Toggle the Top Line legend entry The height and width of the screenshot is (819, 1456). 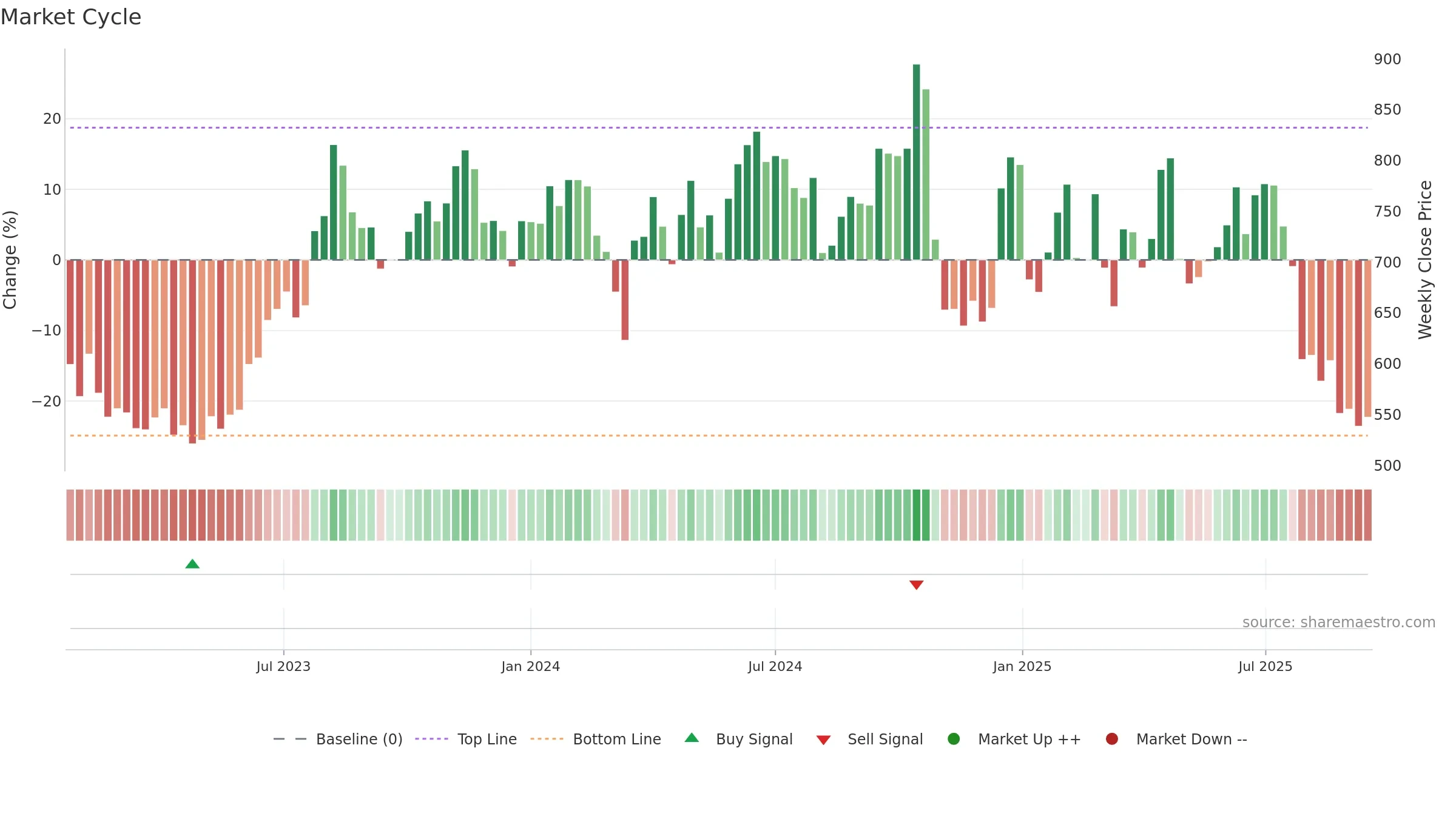pyautogui.click(x=466, y=739)
